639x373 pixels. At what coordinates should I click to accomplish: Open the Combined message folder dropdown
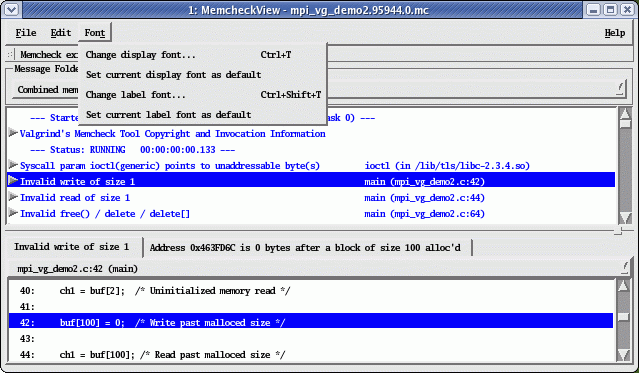tap(320, 89)
